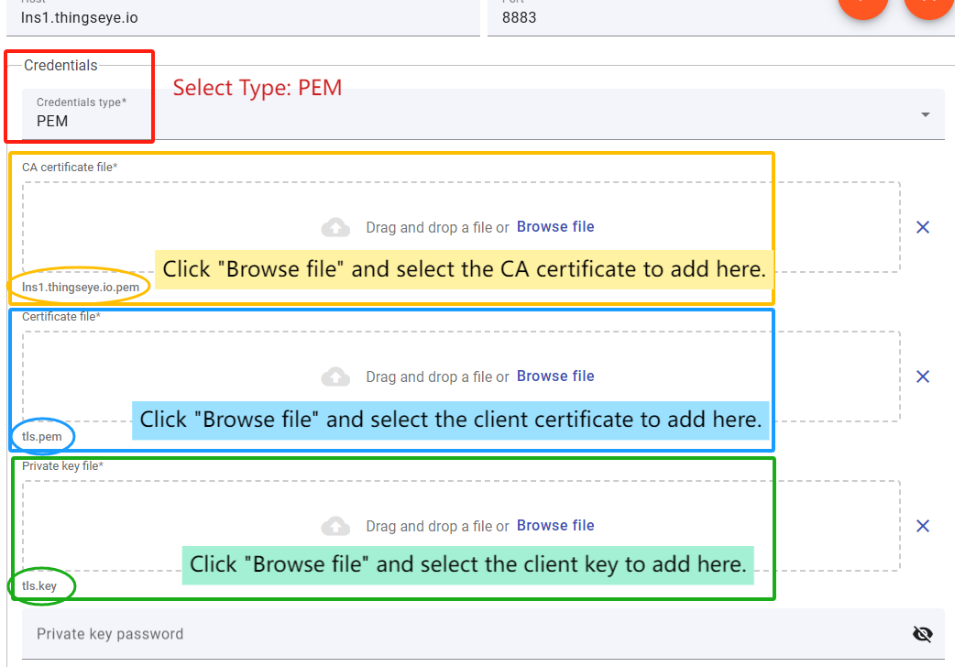
Task: Click the 'Drag and drop a file or' text for Private key
Action: click(x=437, y=526)
